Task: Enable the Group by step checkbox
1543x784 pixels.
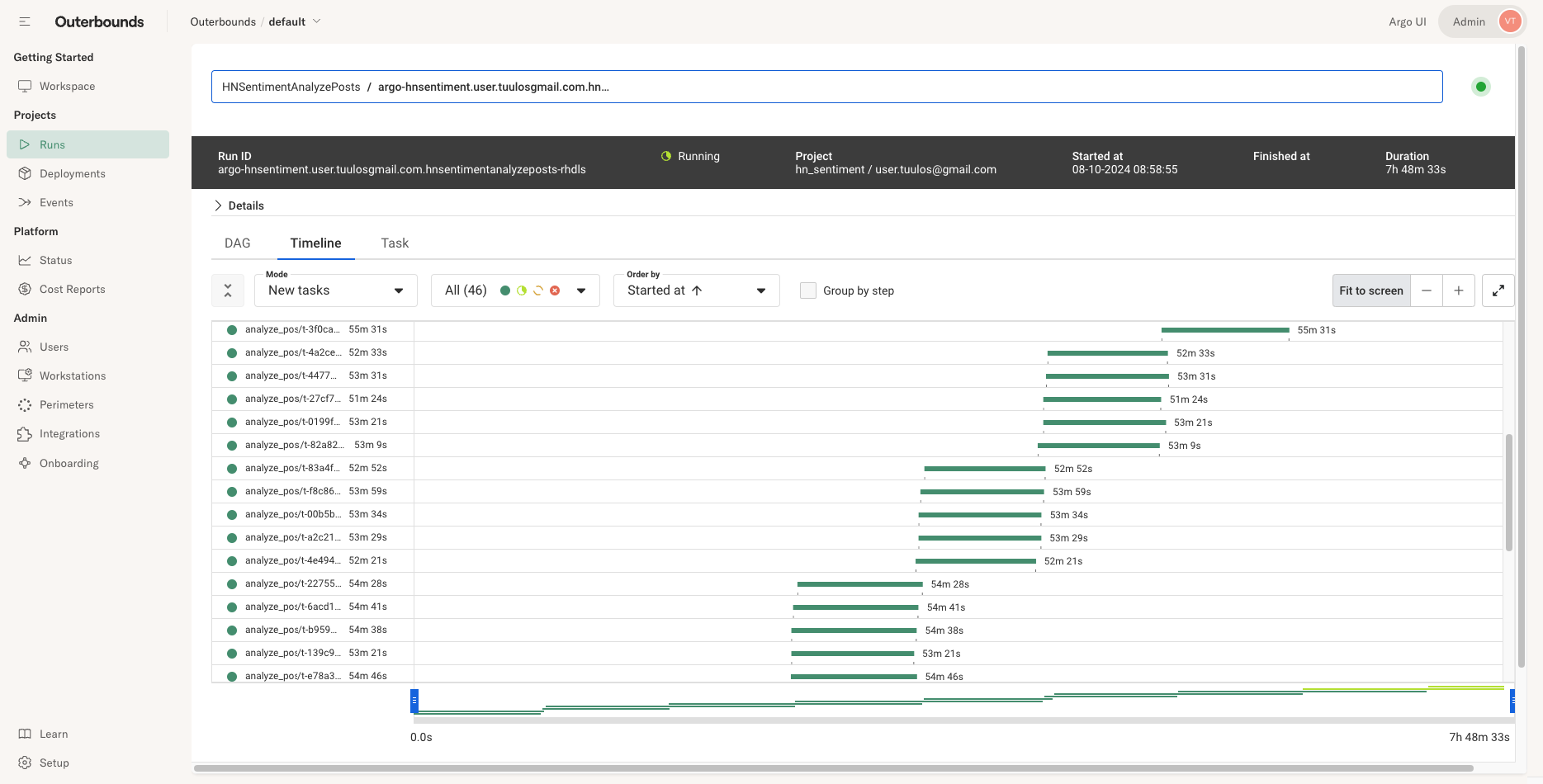Action: (x=808, y=290)
